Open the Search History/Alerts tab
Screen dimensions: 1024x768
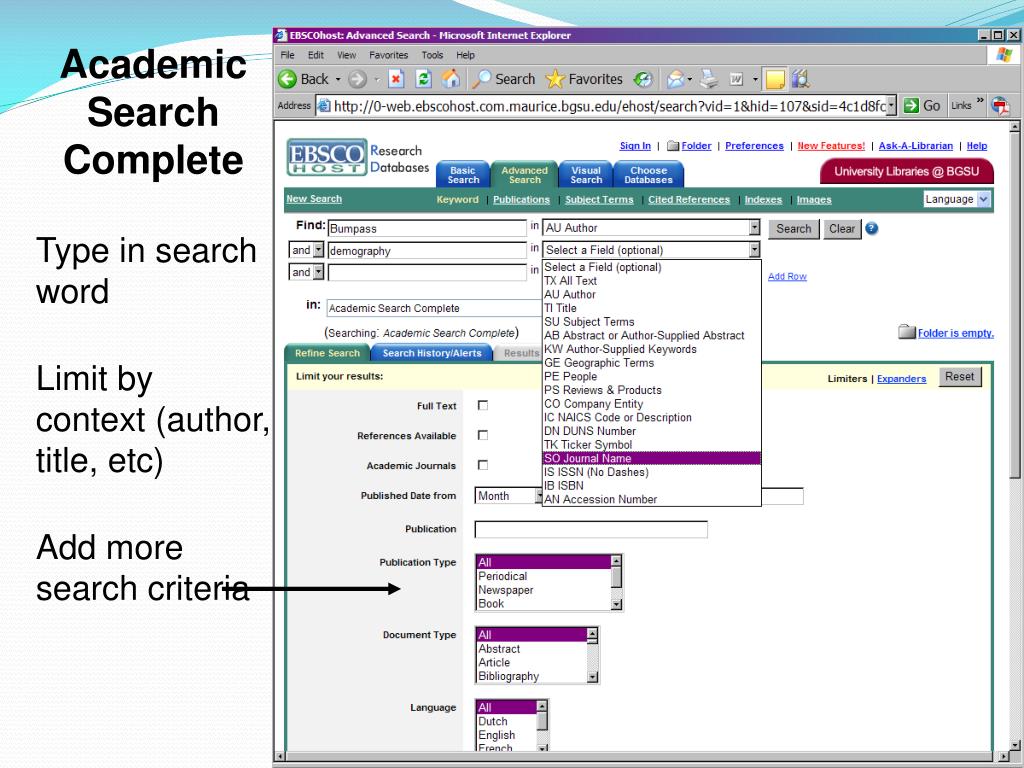click(432, 353)
